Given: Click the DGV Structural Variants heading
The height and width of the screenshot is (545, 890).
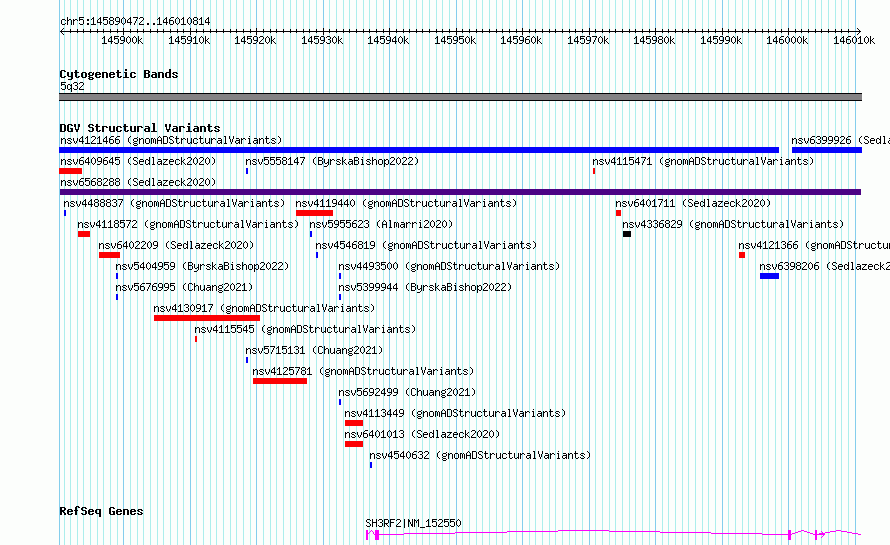Looking at the screenshot, I should [140, 128].
